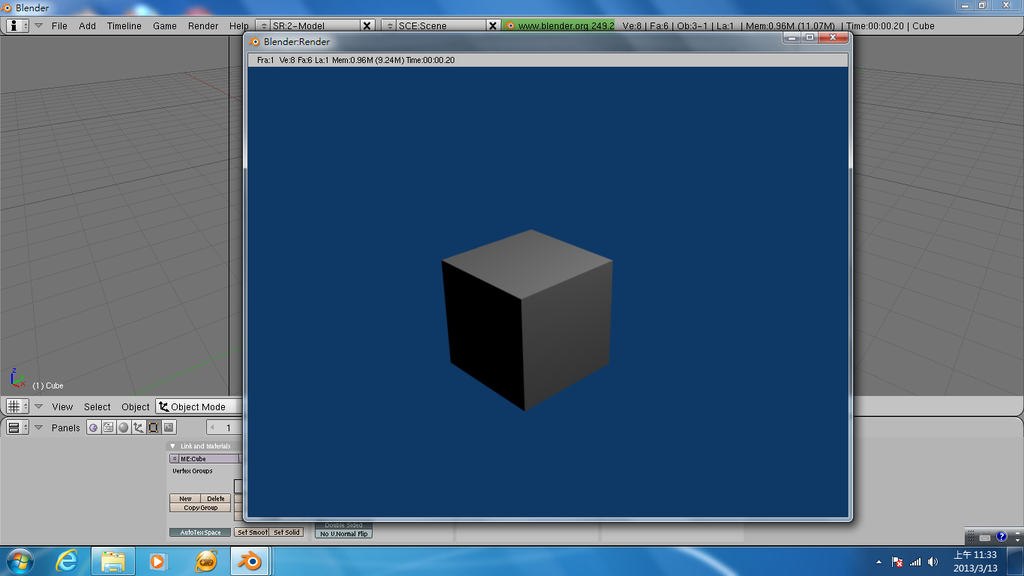Click the language bar help question mark
The width and height of the screenshot is (1024, 576).
coord(1002,537)
